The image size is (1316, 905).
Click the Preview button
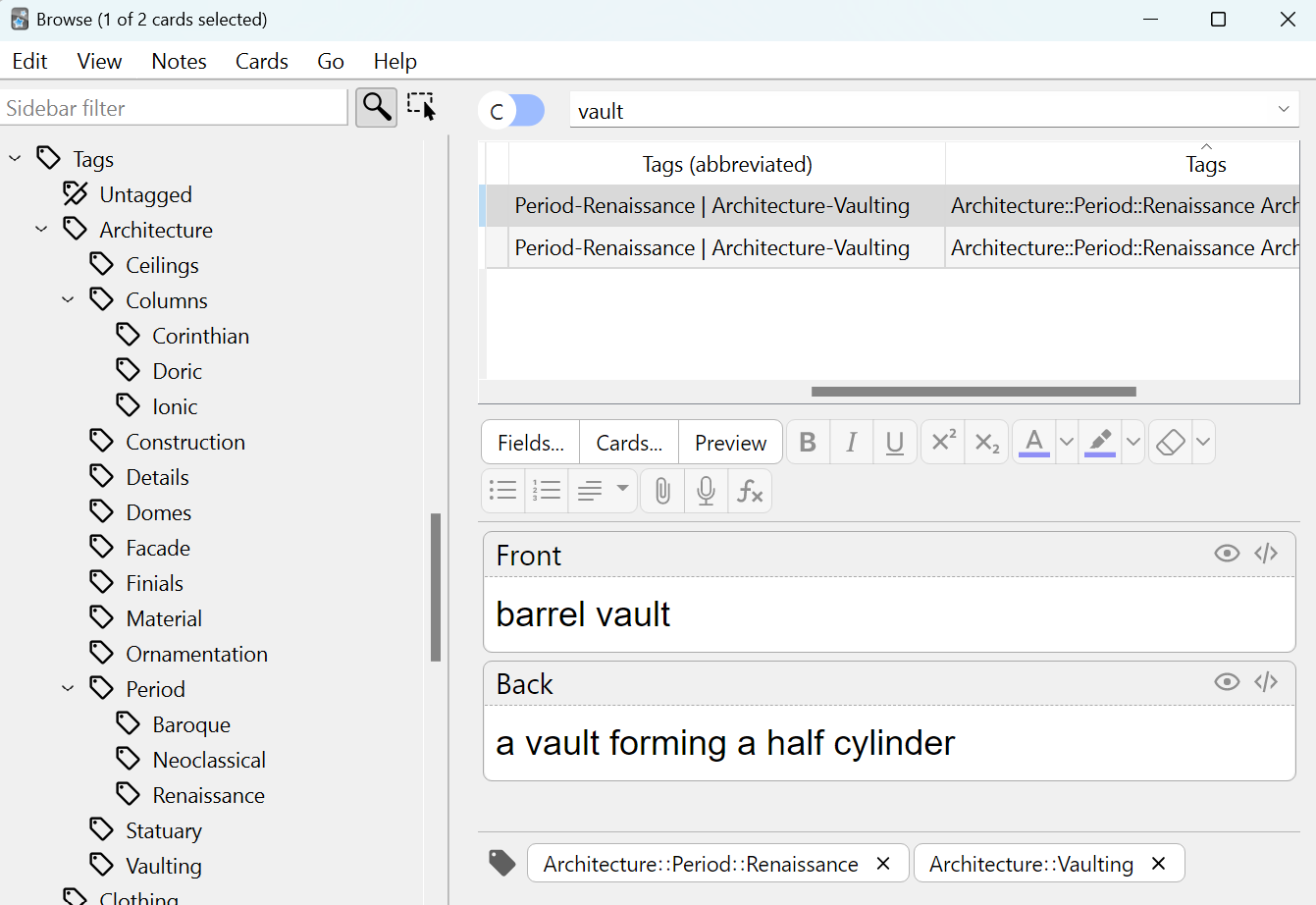730,443
